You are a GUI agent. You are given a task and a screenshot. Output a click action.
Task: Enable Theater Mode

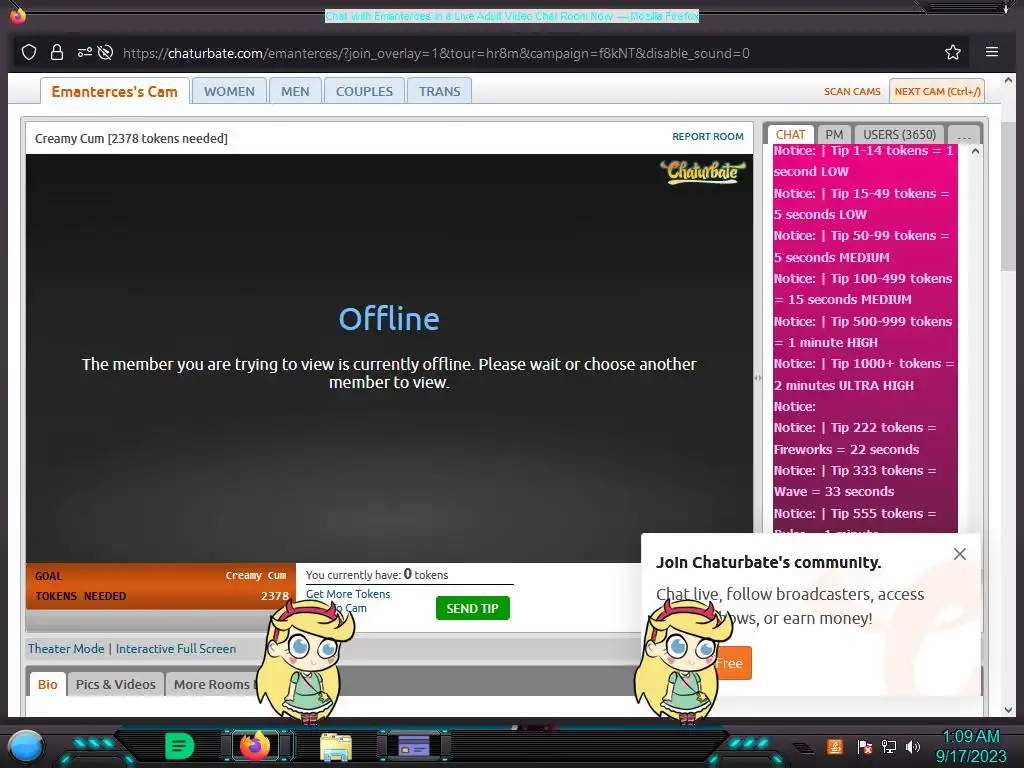pyautogui.click(x=66, y=648)
